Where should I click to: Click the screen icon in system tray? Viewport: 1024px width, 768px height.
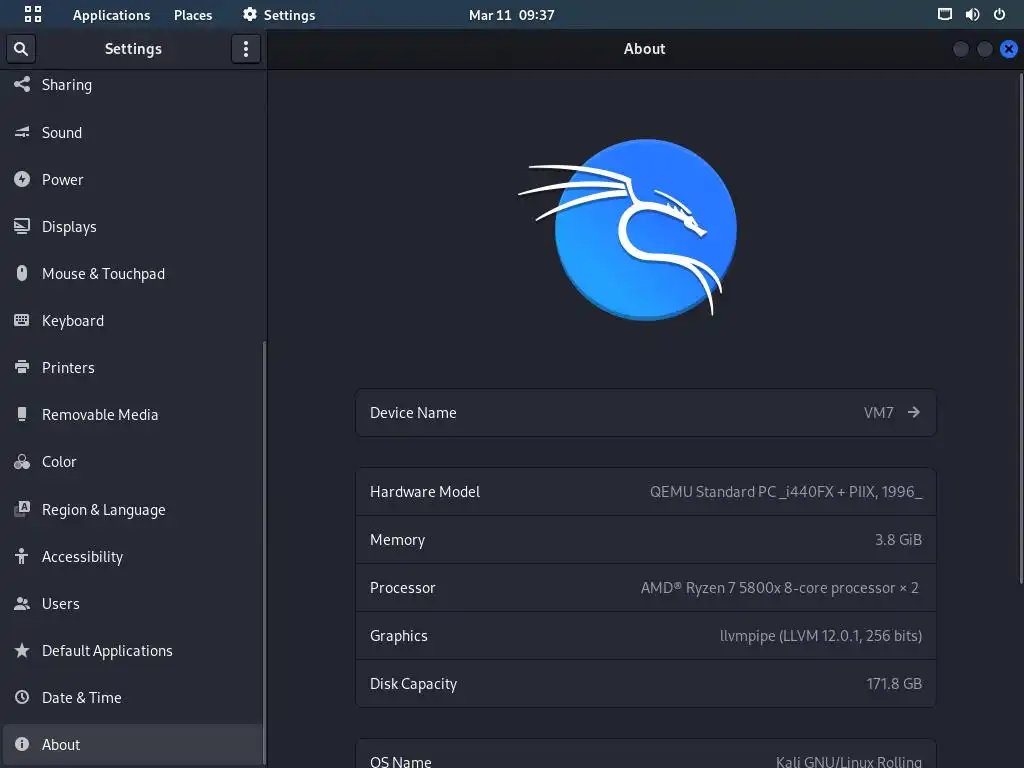[x=945, y=14]
